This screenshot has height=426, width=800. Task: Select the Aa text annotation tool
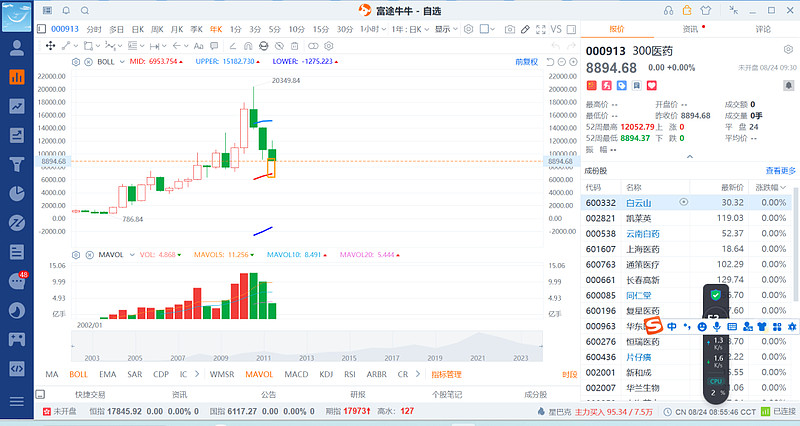(x=198, y=46)
